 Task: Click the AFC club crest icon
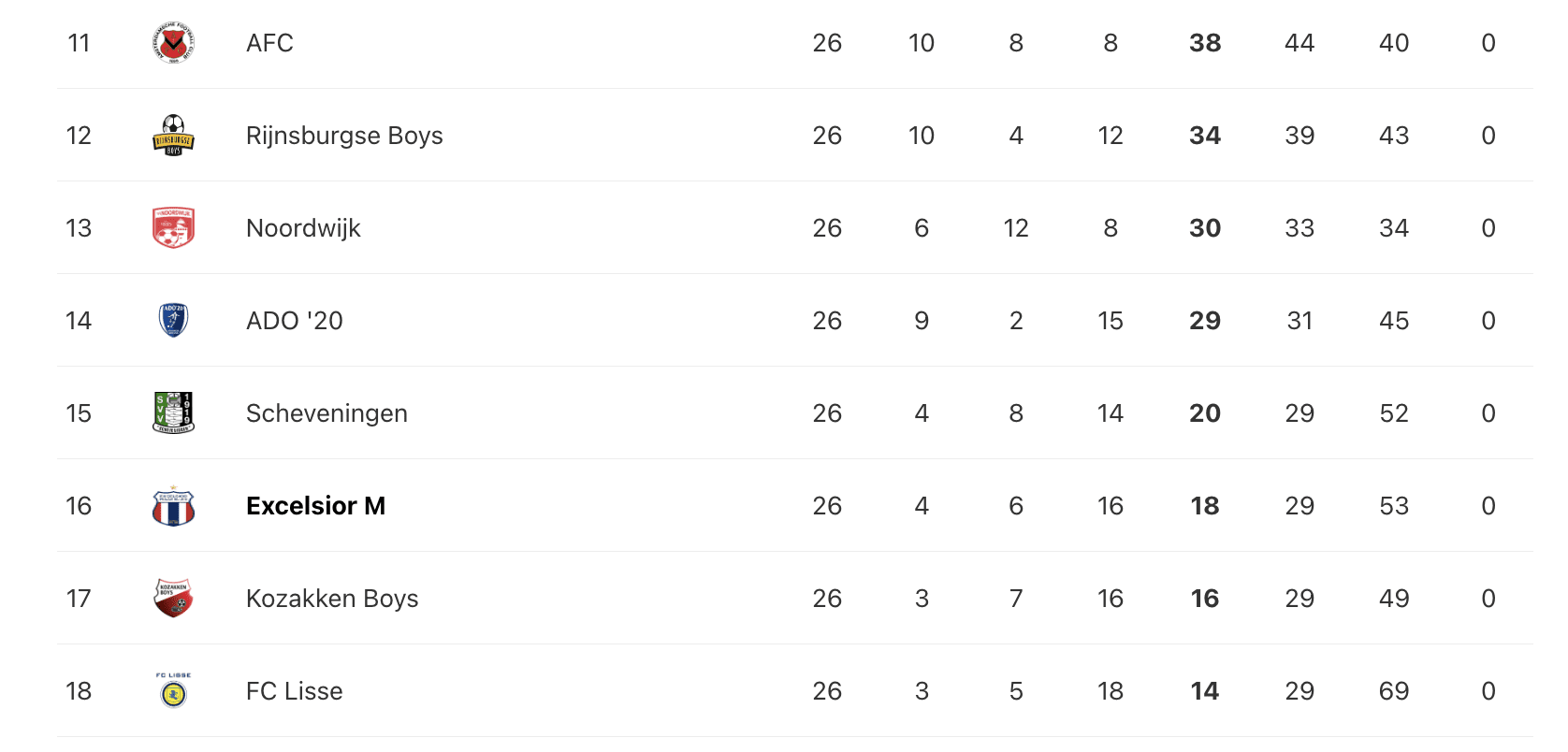173,43
